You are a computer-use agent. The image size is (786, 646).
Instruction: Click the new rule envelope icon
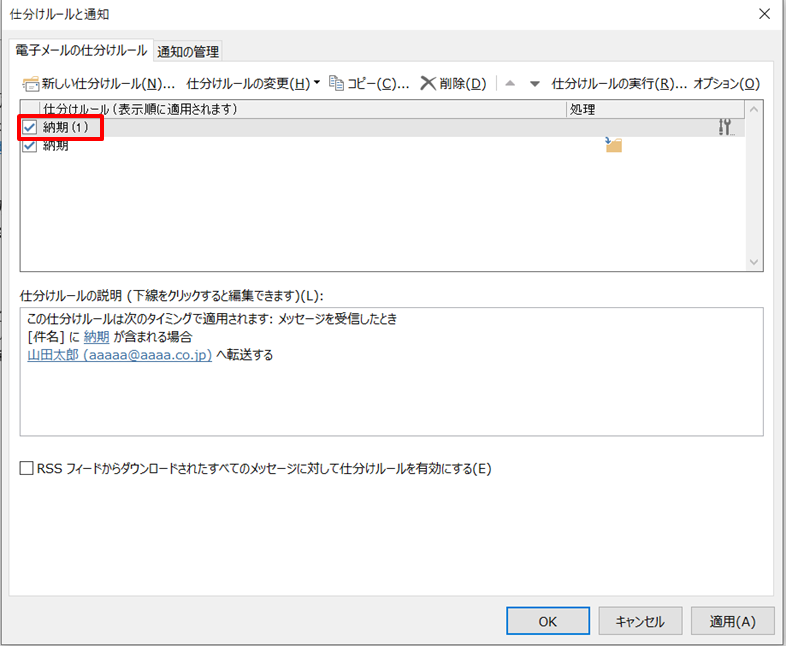point(31,84)
